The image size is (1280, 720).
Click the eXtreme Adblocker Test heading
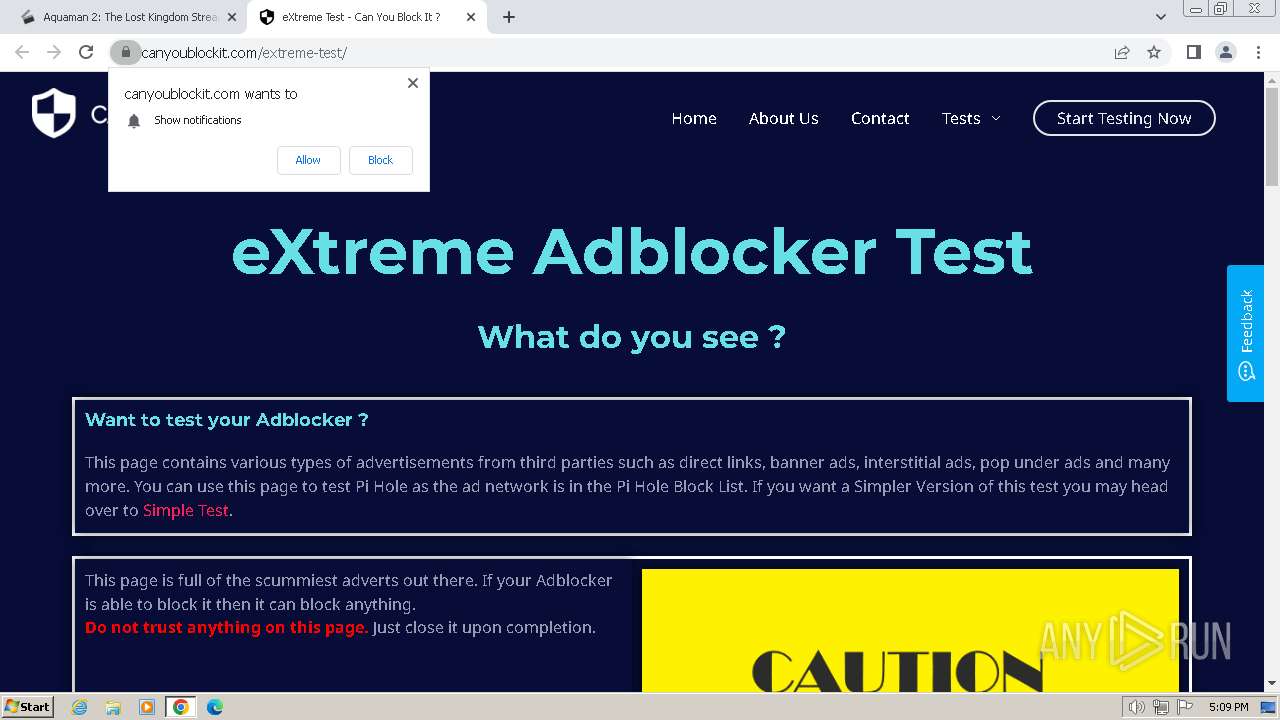click(632, 252)
